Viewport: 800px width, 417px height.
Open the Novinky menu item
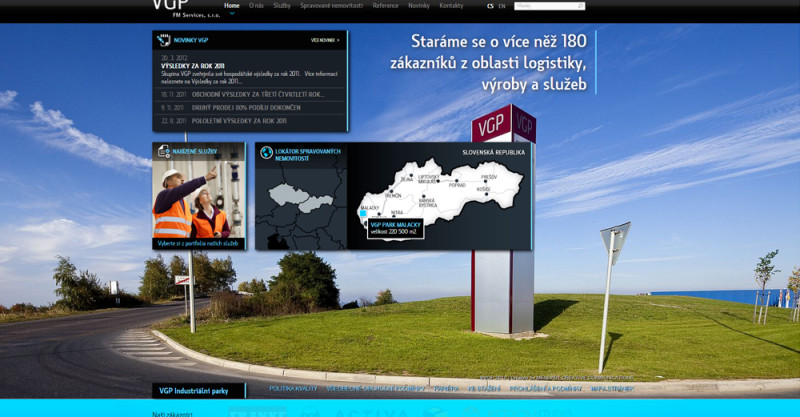pyautogui.click(x=419, y=6)
